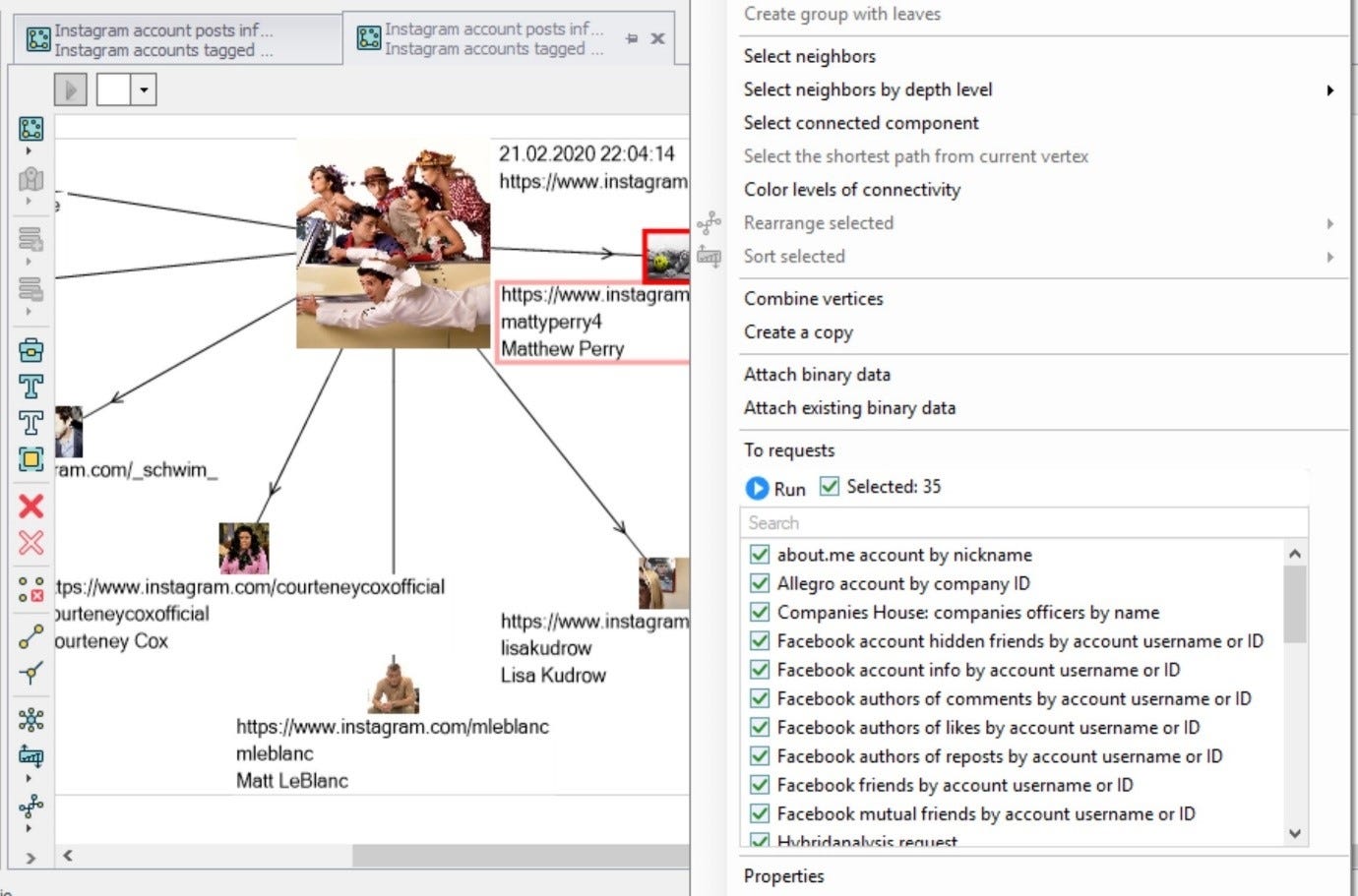1358x896 pixels.
Task: Expand Sort selected submenu arrow
Action: pos(1329,257)
